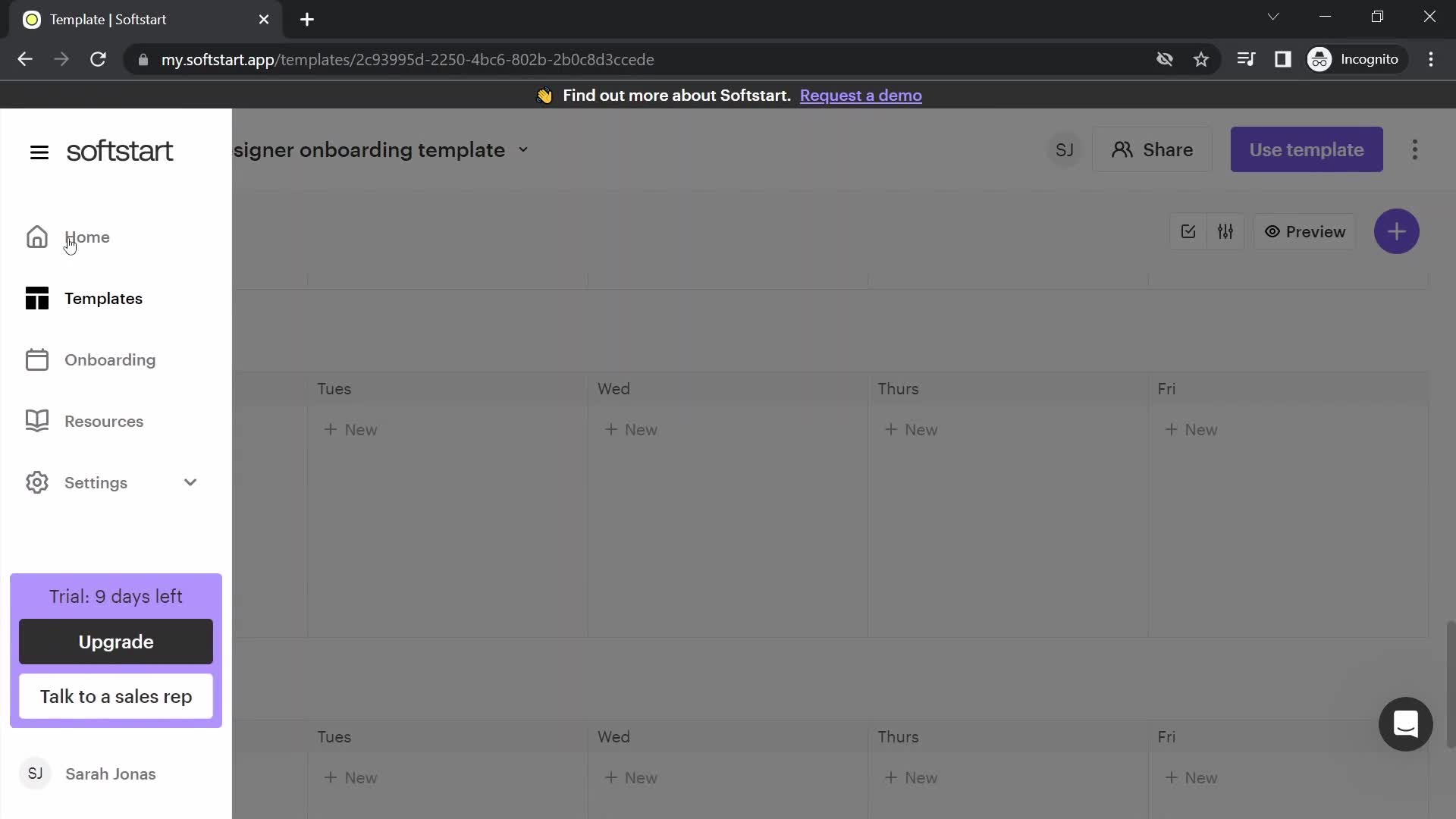Image resolution: width=1456 pixels, height=819 pixels.
Task: Click the Request a demo link
Action: tap(861, 96)
